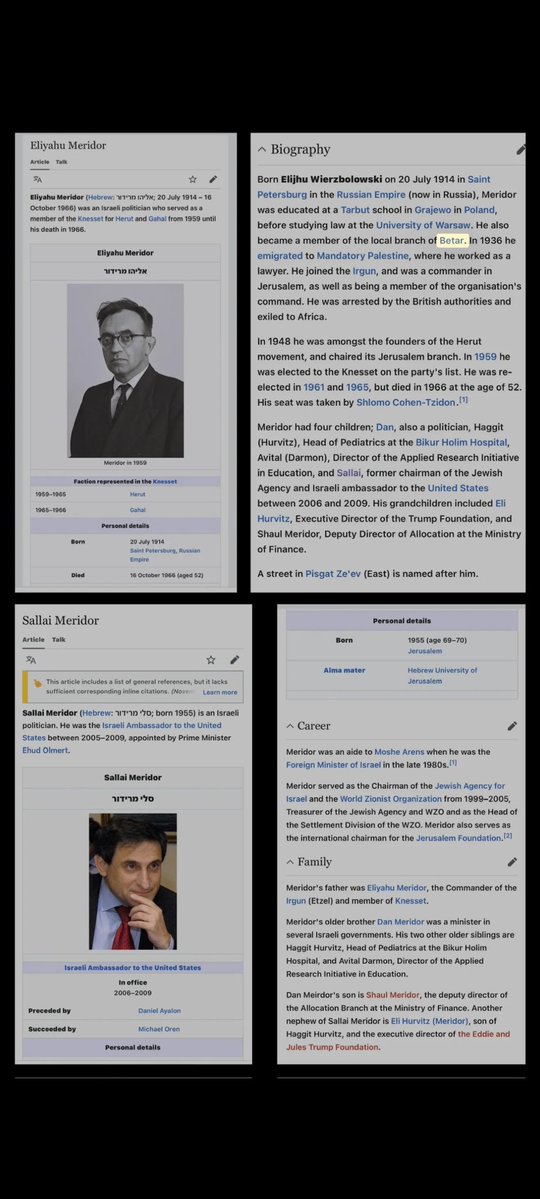Edit the Career section via pencil icon
The image size is (540, 1199).
click(x=512, y=726)
